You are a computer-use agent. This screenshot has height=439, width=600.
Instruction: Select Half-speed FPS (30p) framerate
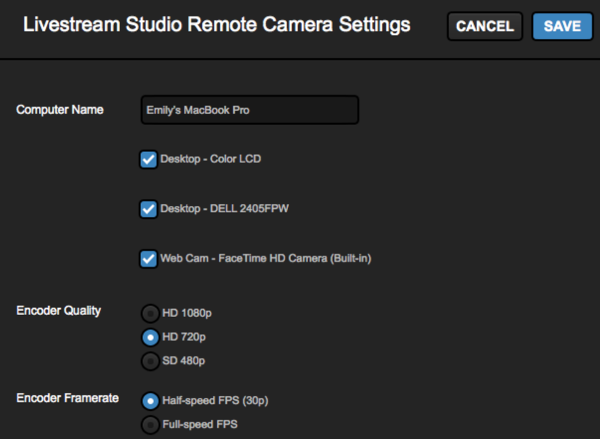150,401
